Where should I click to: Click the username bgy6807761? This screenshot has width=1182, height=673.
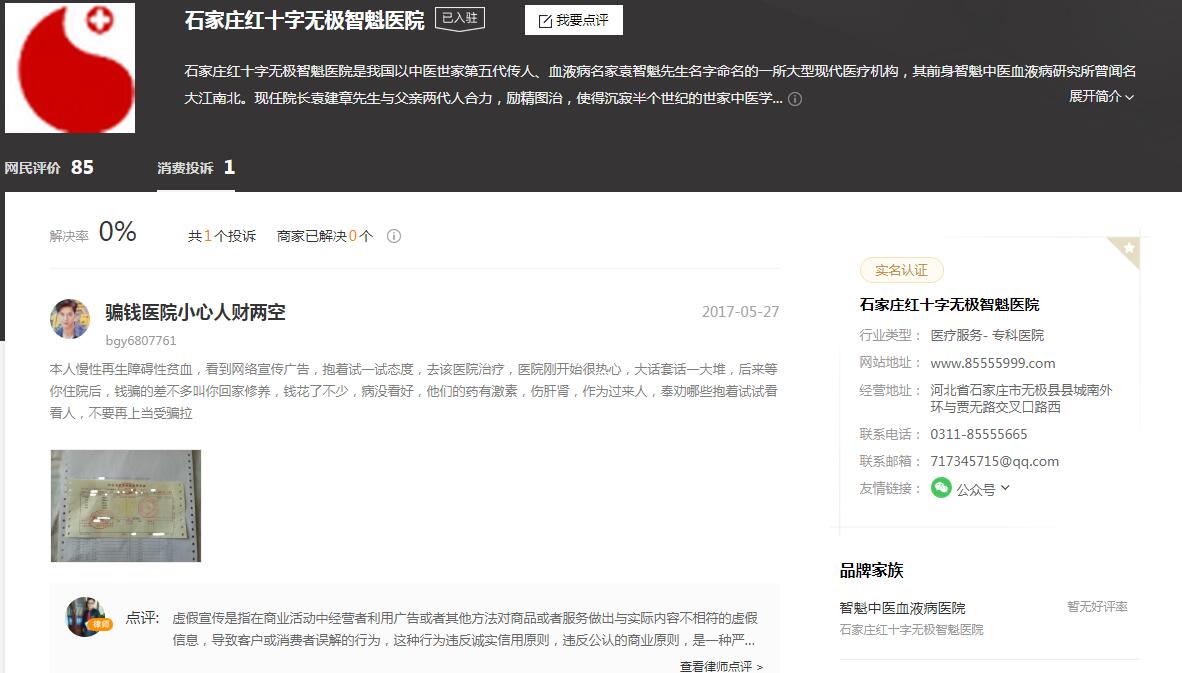[141, 341]
